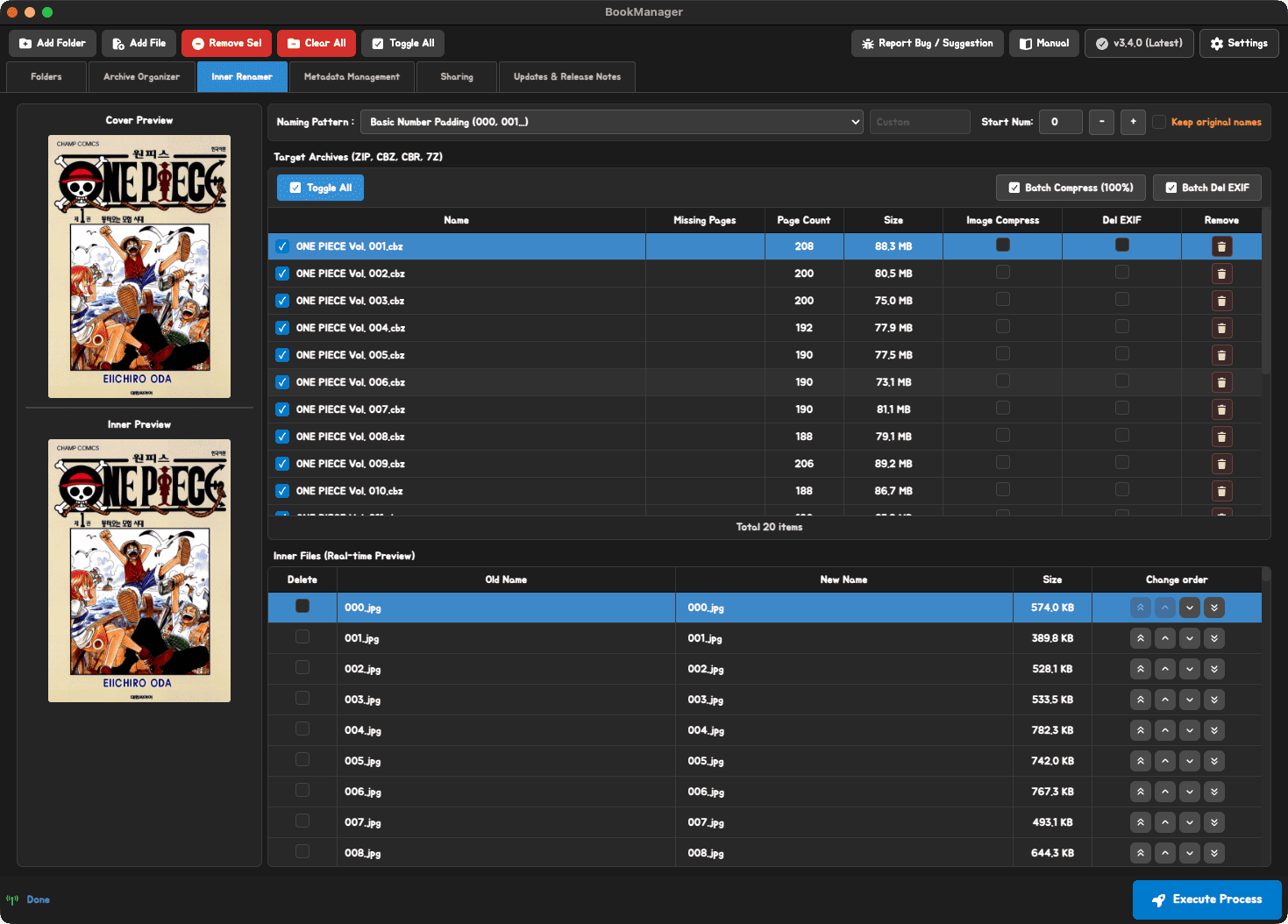Image resolution: width=1288 pixels, height=924 pixels.
Task: Delete ONE PIECE Vol. 010.cbz with trash icon
Action: click(1221, 491)
